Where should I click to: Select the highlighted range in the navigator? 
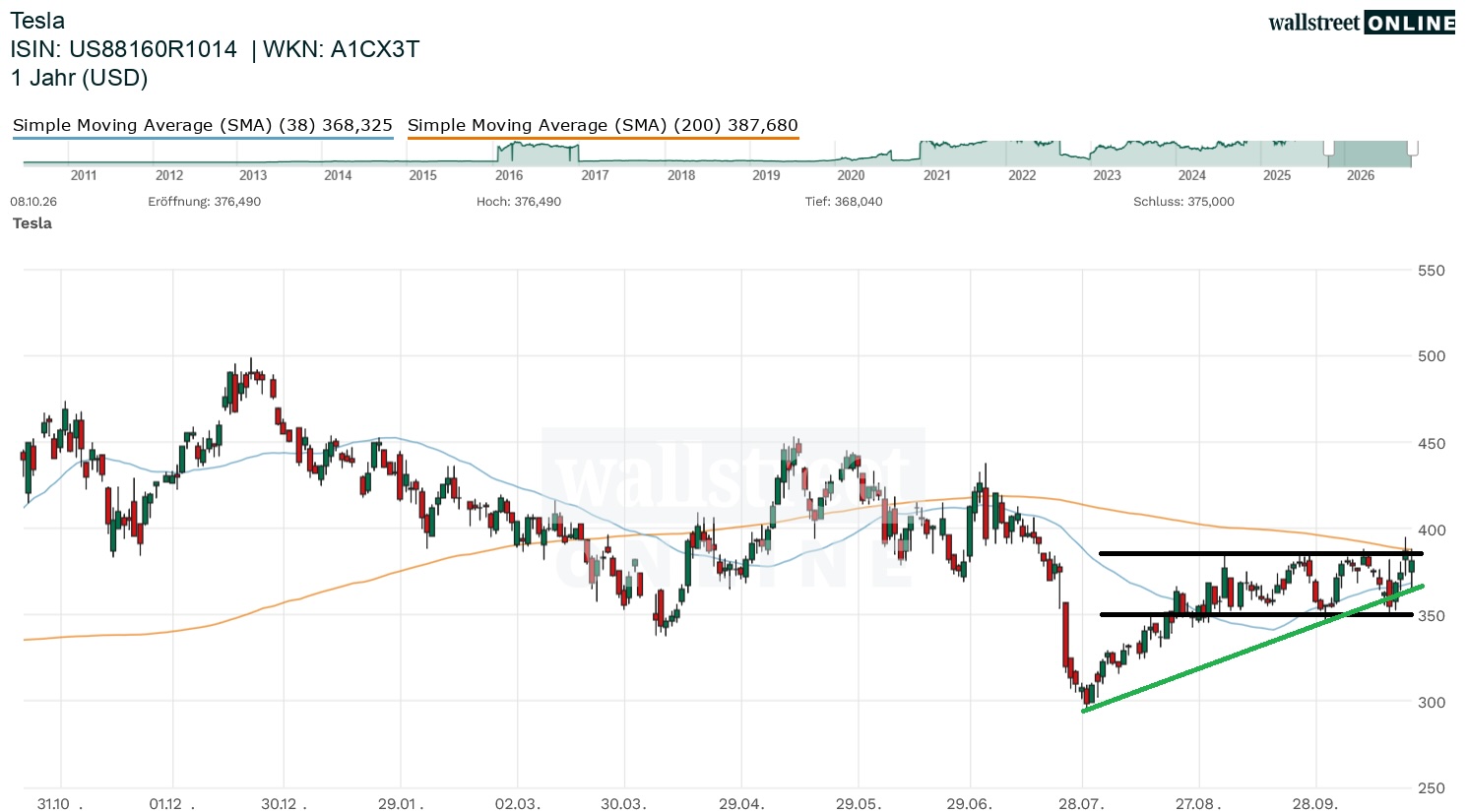coord(1371,154)
